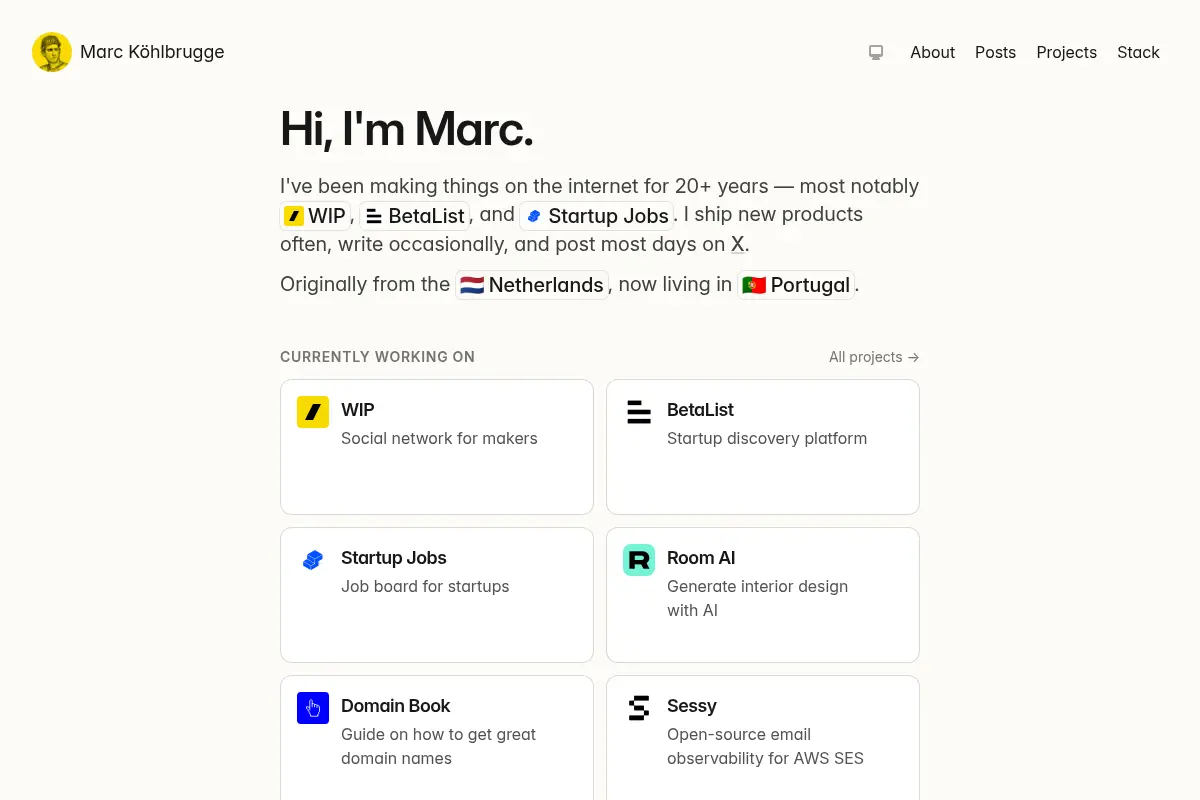Follow the inline WIP chip link

[x=315, y=215]
